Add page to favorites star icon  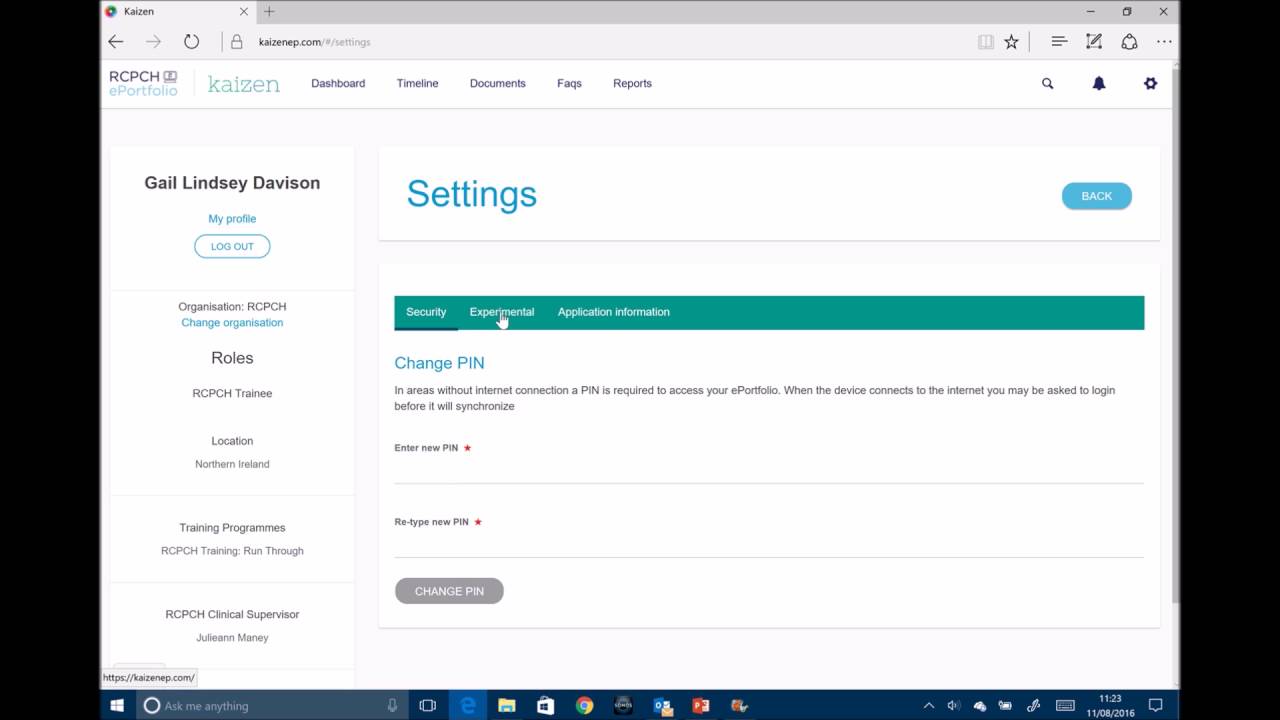[x=1011, y=42]
